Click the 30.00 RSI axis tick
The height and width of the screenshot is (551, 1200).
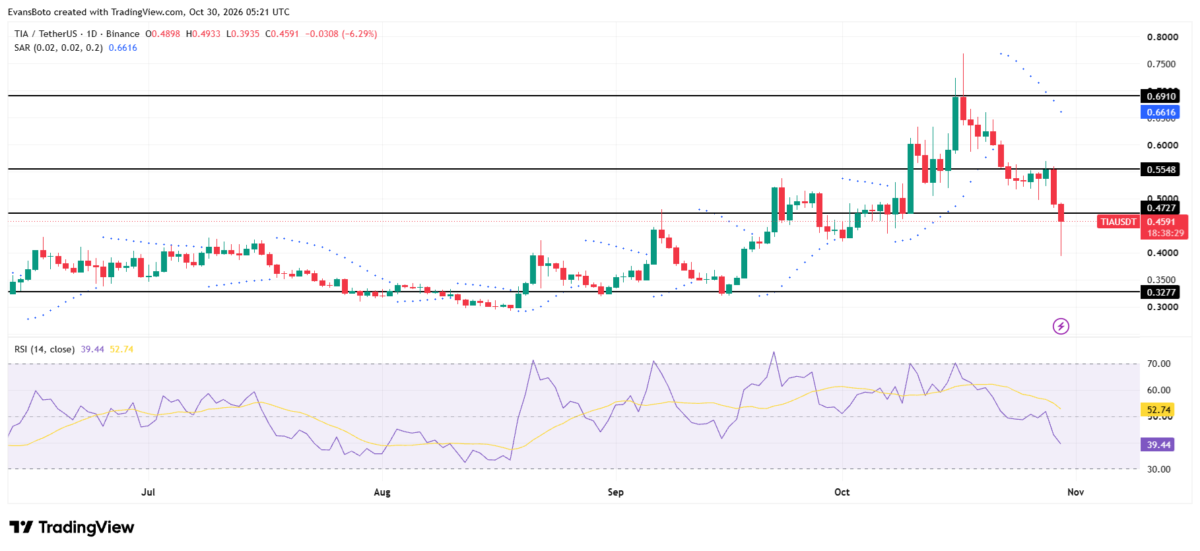pyautogui.click(x=1158, y=469)
